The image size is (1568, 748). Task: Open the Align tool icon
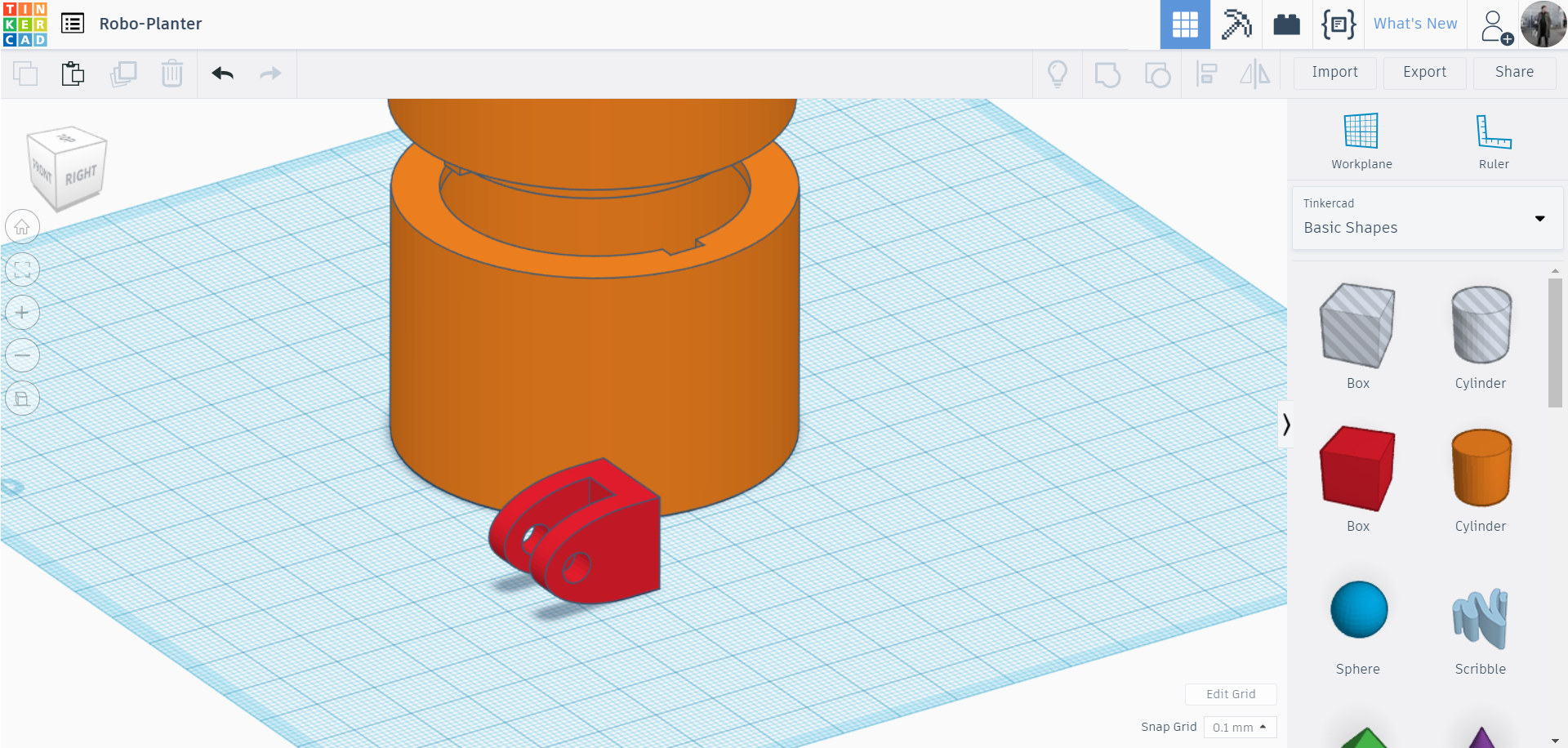(1206, 73)
